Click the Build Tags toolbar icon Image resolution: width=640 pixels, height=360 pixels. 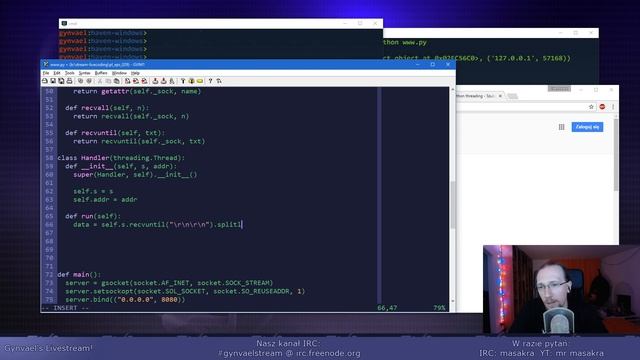pyautogui.click(x=191, y=81)
